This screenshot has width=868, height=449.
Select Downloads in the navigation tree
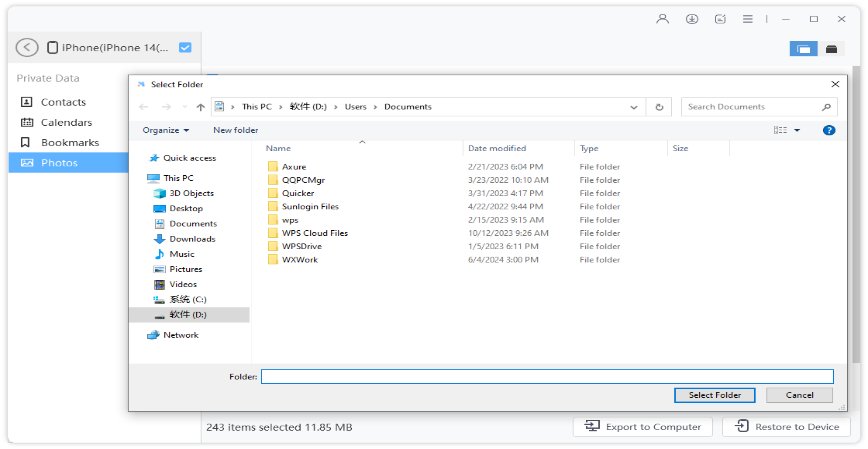(x=192, y=239)
